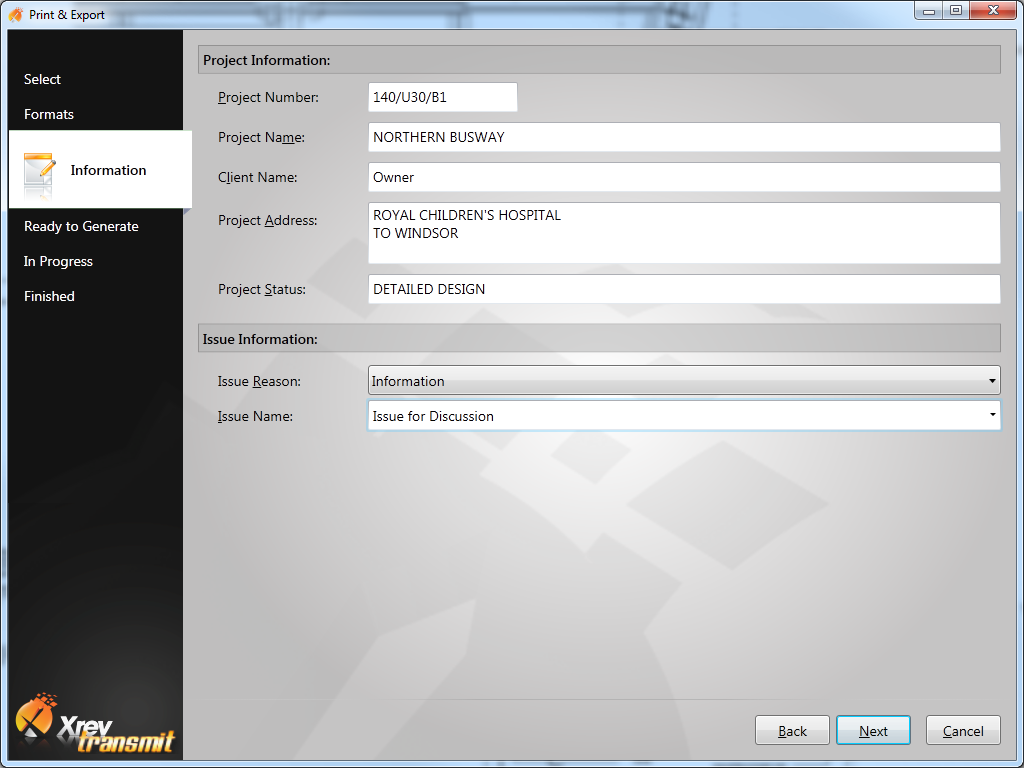Image resolution: width=1024 pixels, height=768 pixels.
Task: Cancel the Print & Export wizard
Action: pyautogui.click(x=963, y=730)
